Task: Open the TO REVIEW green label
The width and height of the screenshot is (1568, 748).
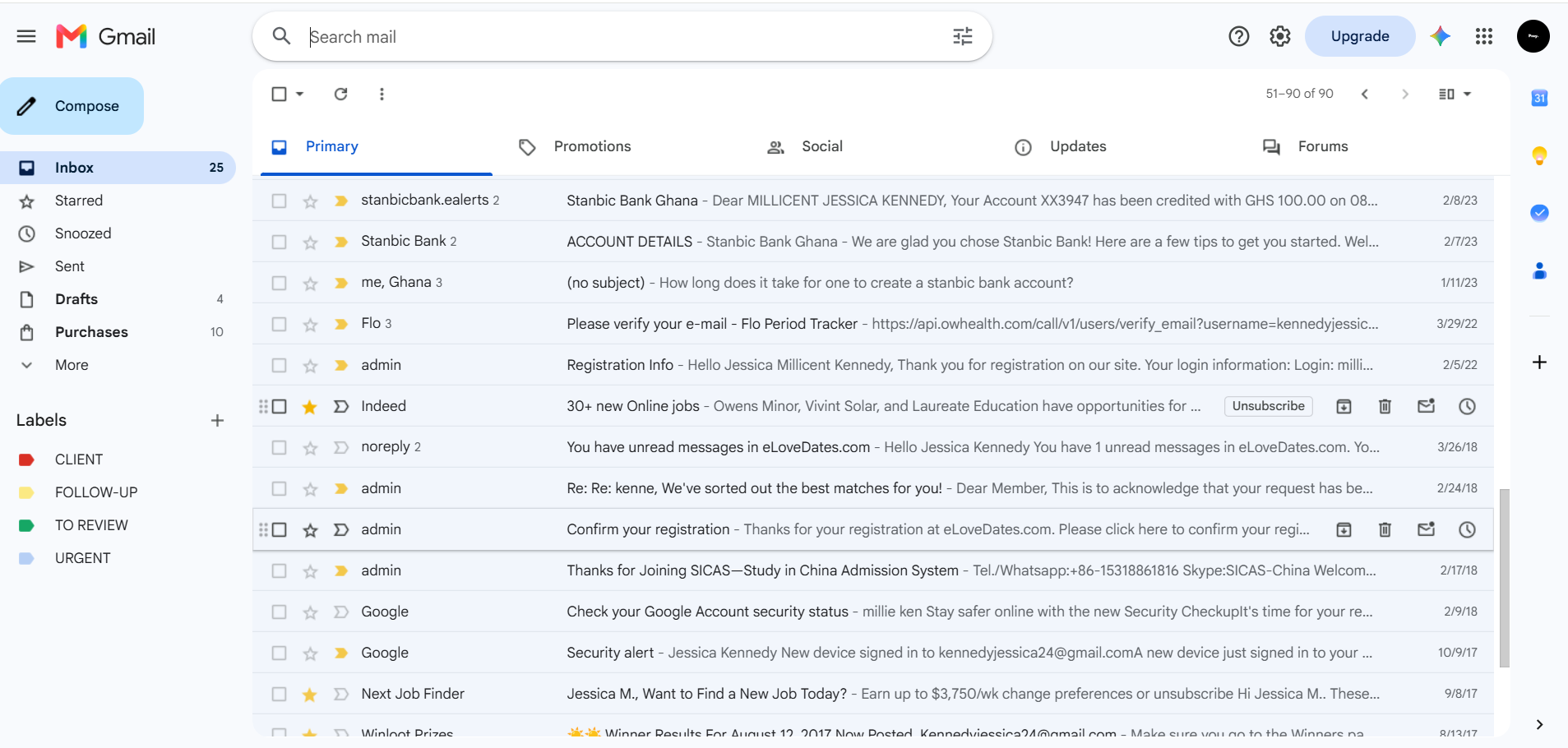Action: (91, 525)
